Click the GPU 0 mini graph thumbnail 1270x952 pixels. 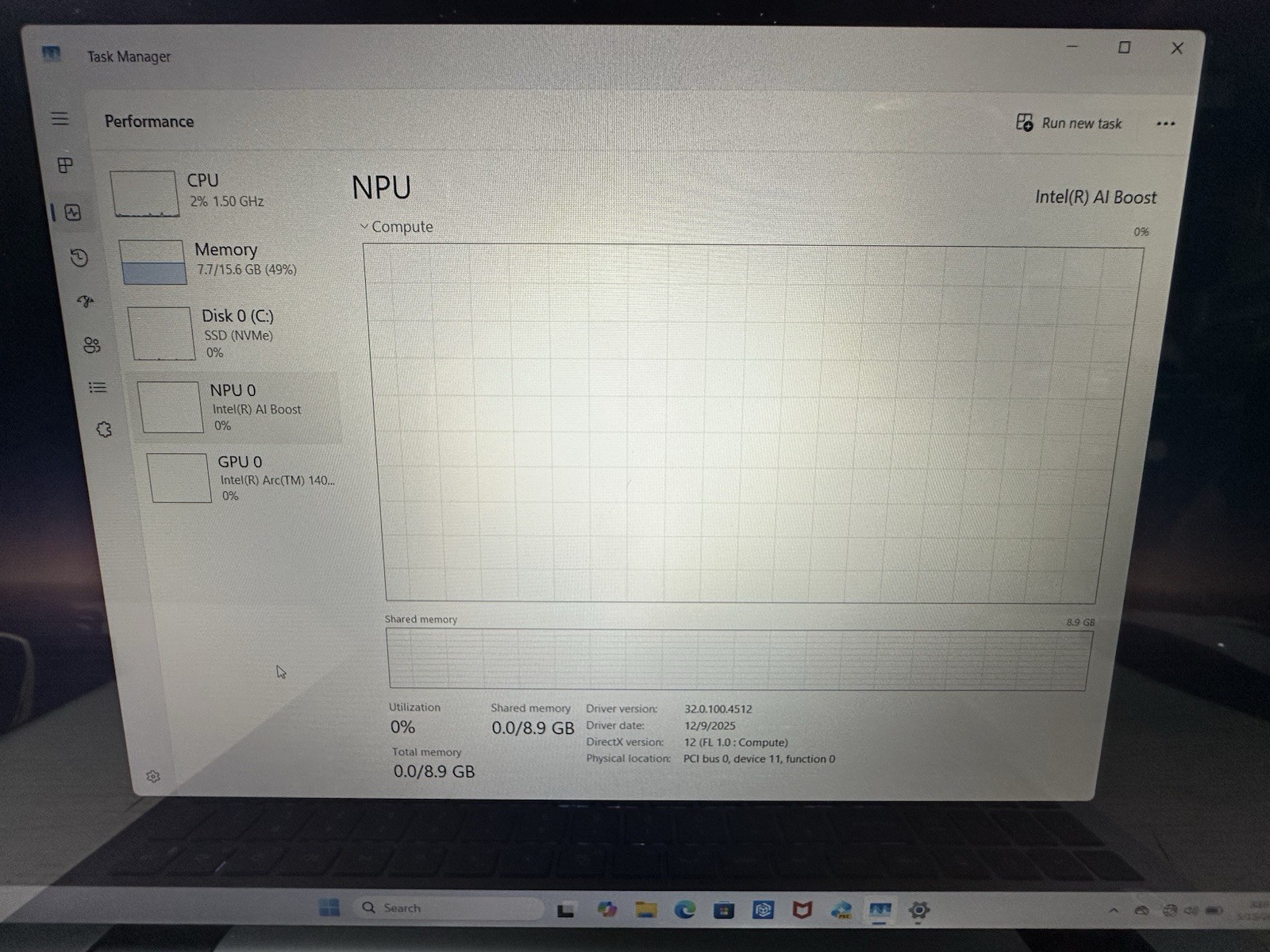coord(179,478)
